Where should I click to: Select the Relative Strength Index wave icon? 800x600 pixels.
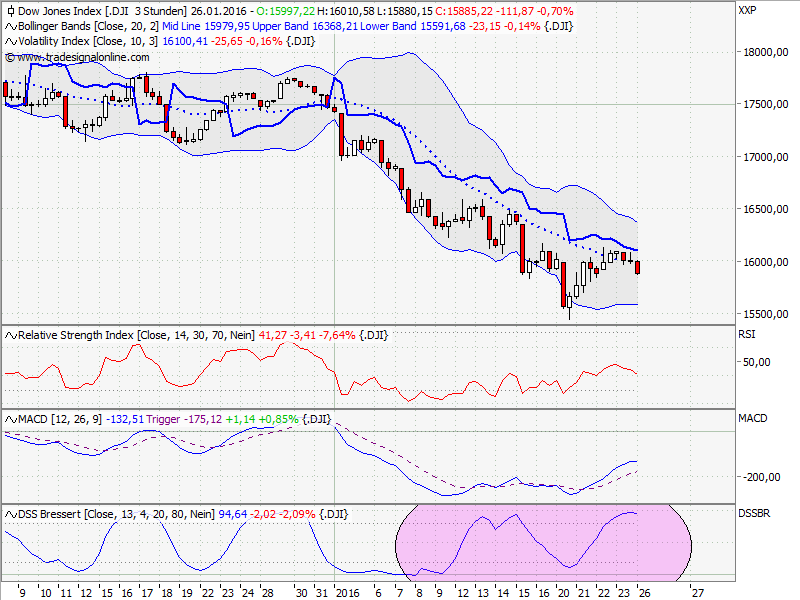pos(9,334)
